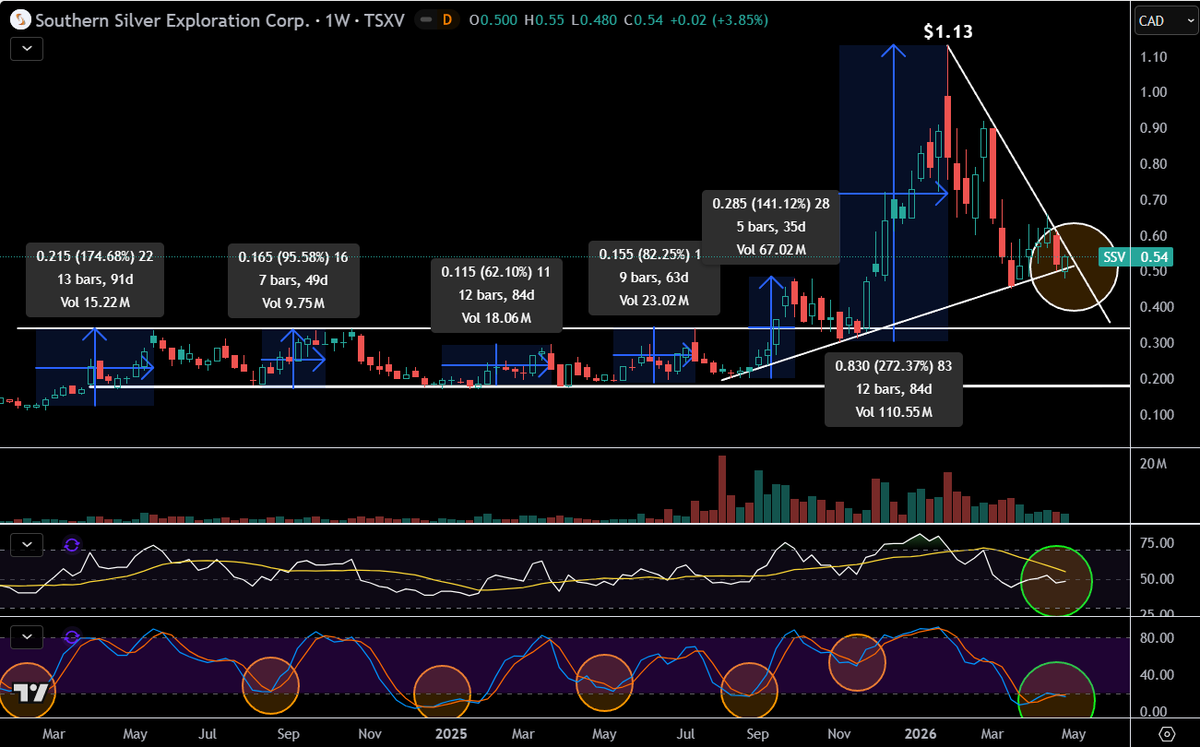The width and height of the screenshot is (1200, 747).
Task: Click the 80.00 stochastic scale label
Action: (x=1158, y=637)
